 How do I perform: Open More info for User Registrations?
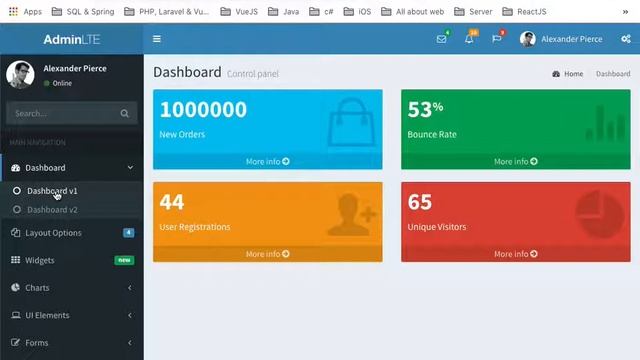pyautogui.click(x=268, y=254)
